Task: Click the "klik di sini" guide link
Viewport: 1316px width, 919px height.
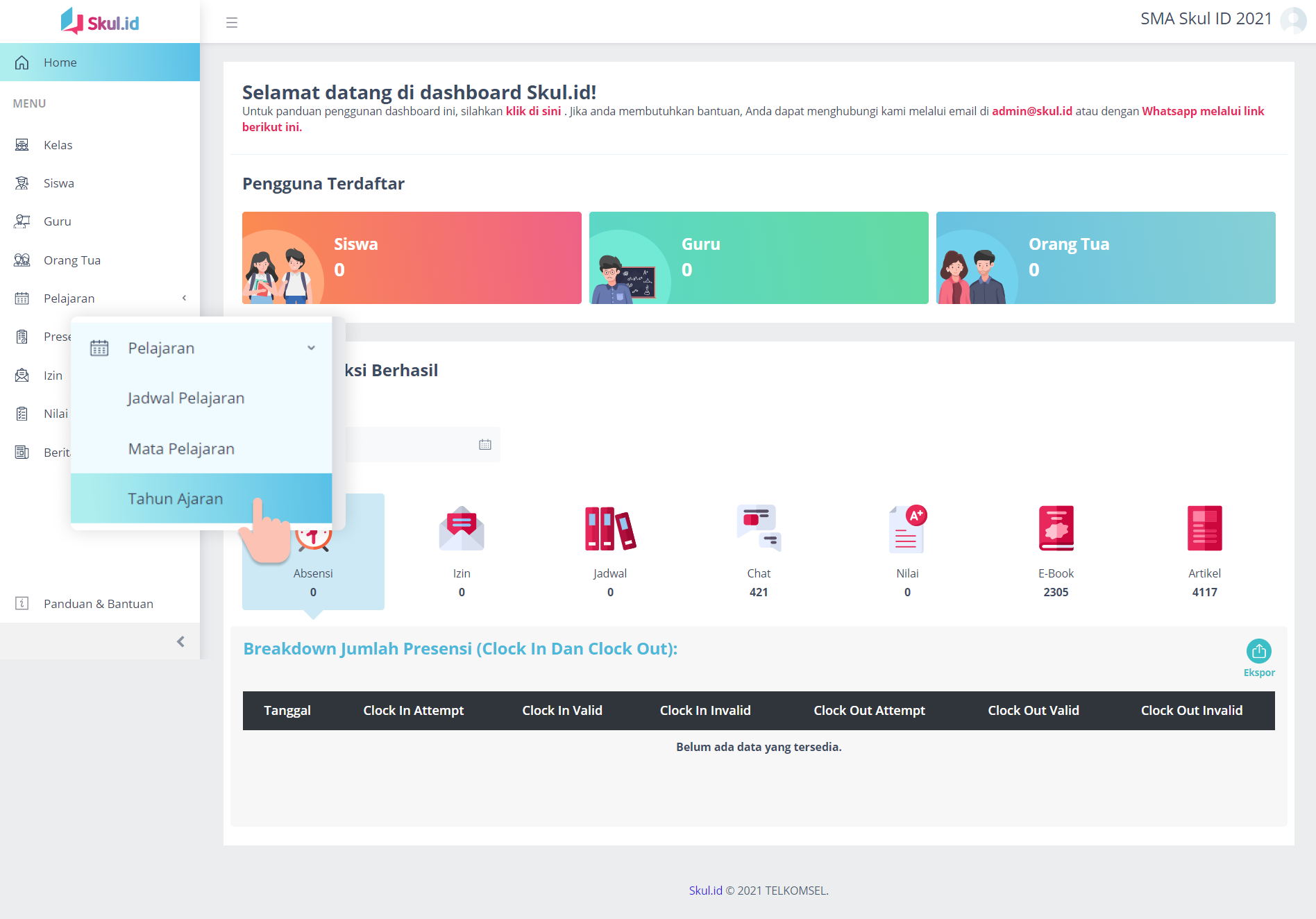Action: pyautogui.click(x=532, y=111)
